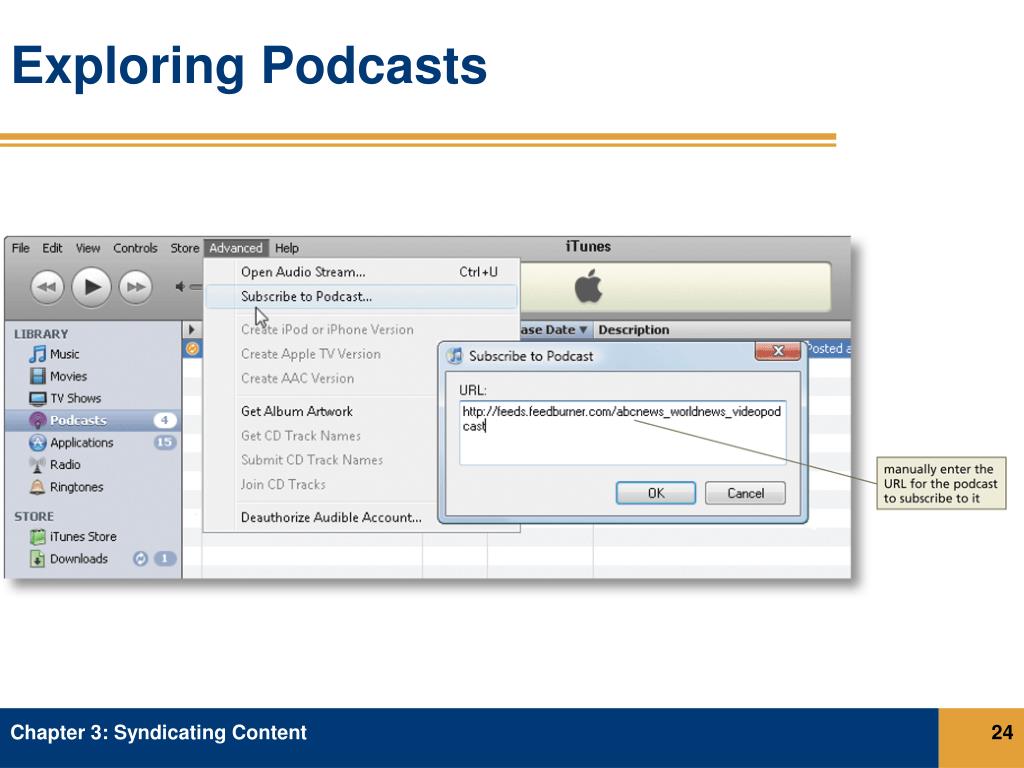Screen dimensions: 1024x768
Task: Close the Advanced menu
Action: coord(236,248)
